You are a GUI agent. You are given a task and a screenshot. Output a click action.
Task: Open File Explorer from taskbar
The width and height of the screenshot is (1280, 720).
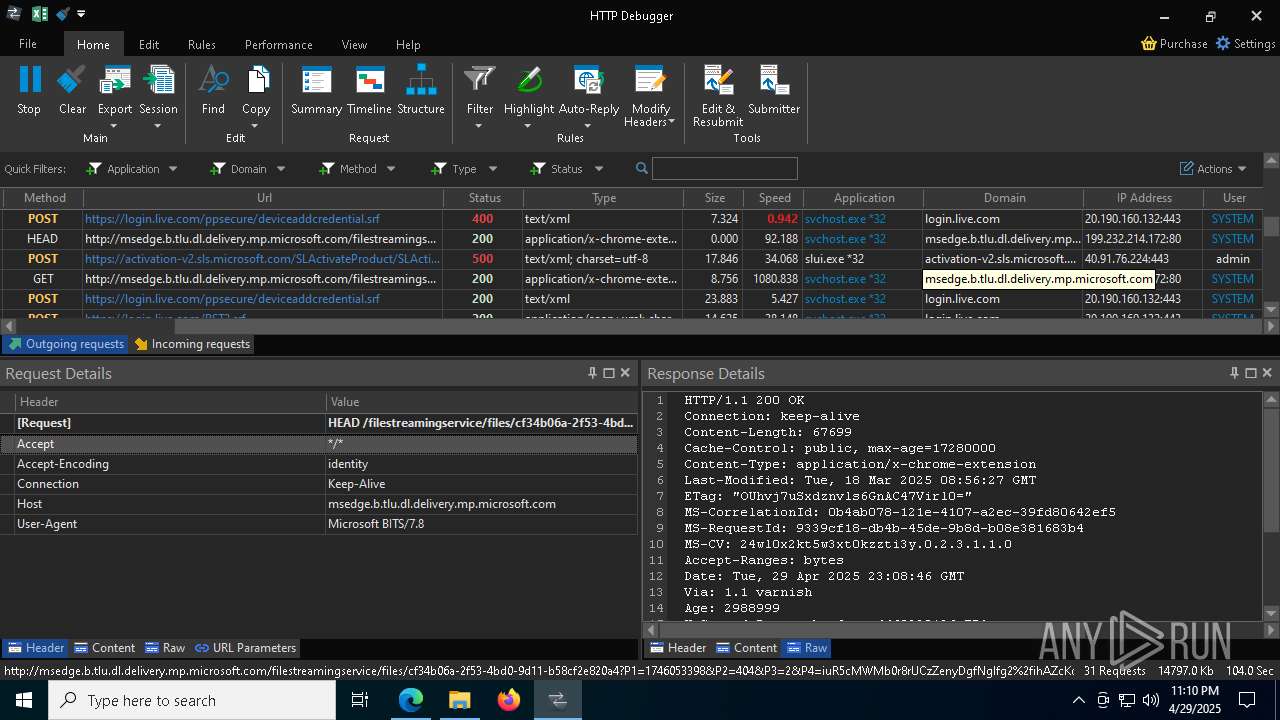pos(459,700)
